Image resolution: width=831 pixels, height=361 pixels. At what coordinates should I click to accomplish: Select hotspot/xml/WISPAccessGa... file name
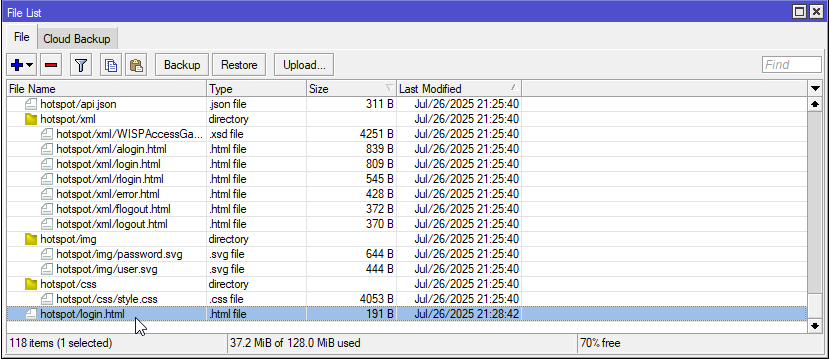[x=130, y=134]
